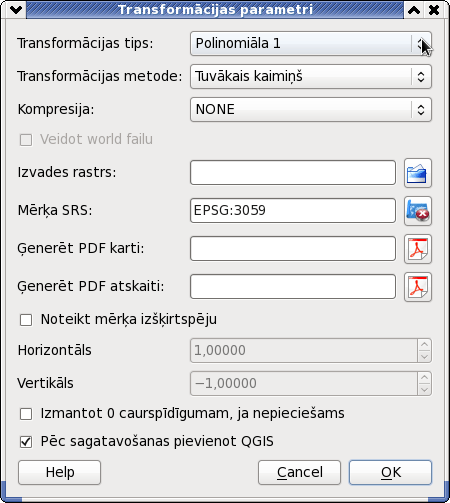
Task: Open window menu arrow in title bar
Action: tap(16, 10)
